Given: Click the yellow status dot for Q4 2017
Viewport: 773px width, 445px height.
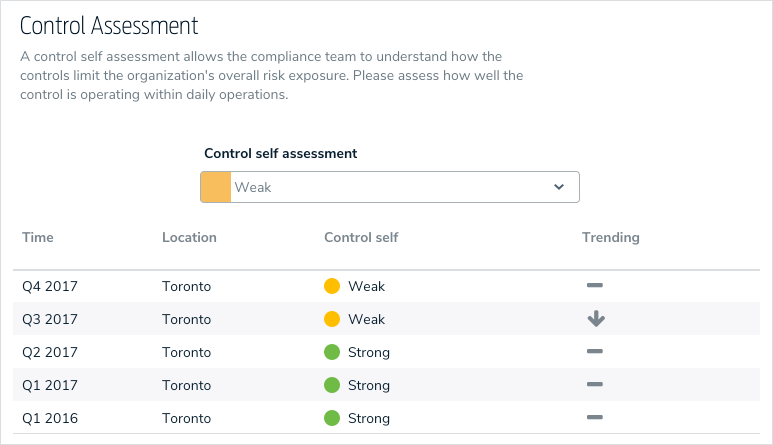Looking at the screenshot, I should (x=333, y=286).
